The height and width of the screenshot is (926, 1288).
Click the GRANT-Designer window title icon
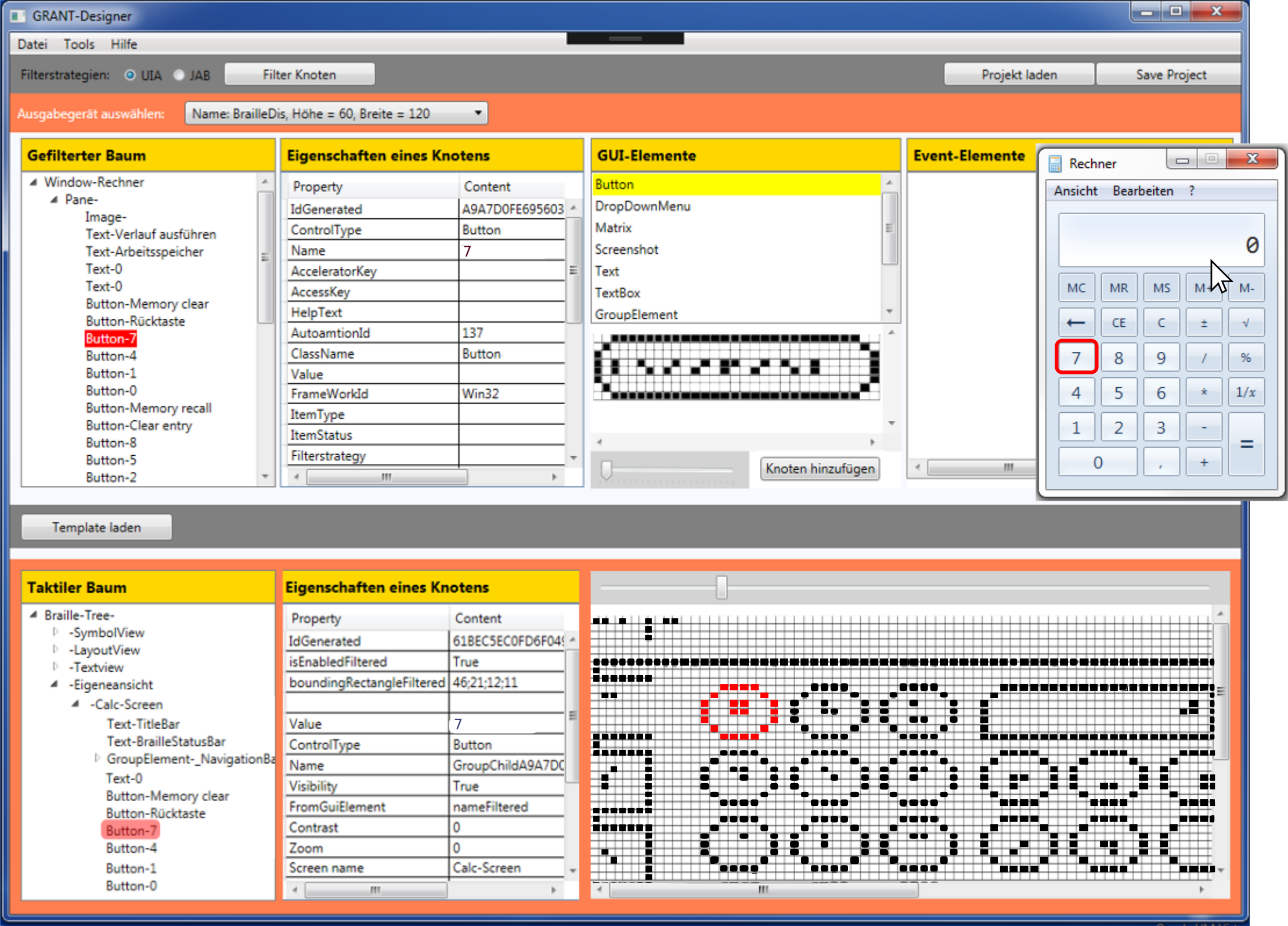18,16
